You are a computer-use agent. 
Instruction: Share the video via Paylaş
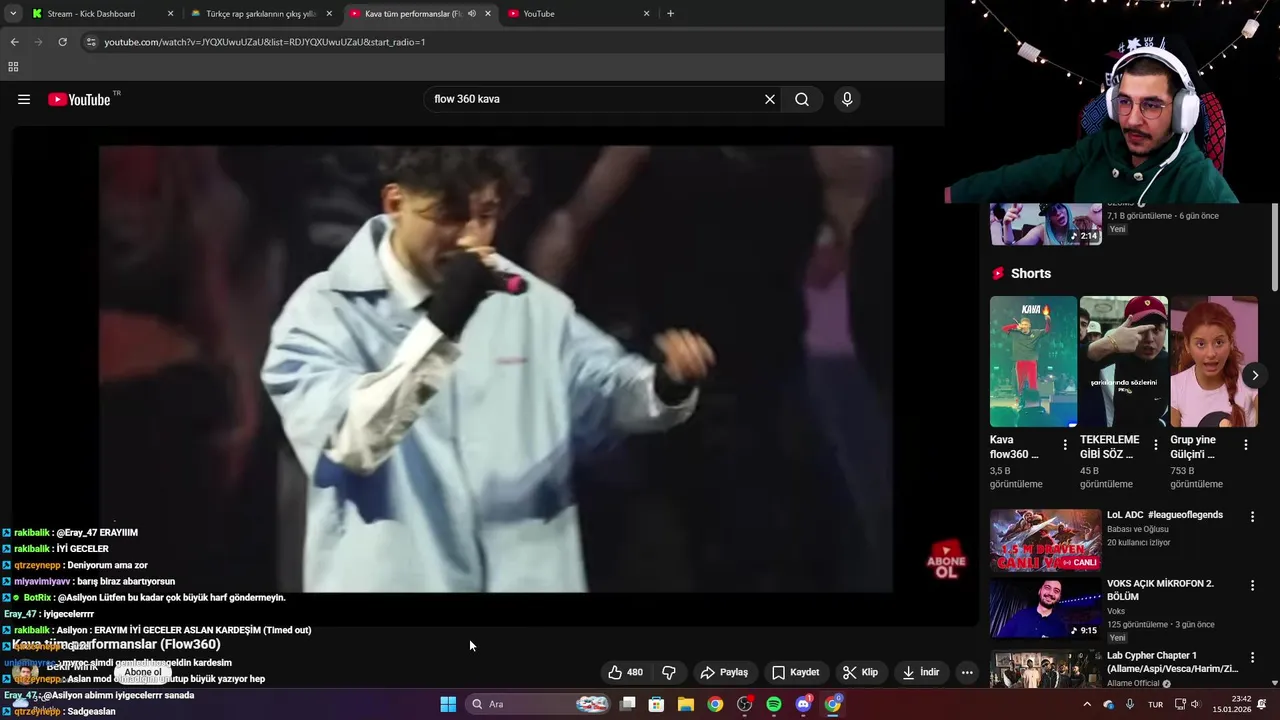(x=724, y=672)
